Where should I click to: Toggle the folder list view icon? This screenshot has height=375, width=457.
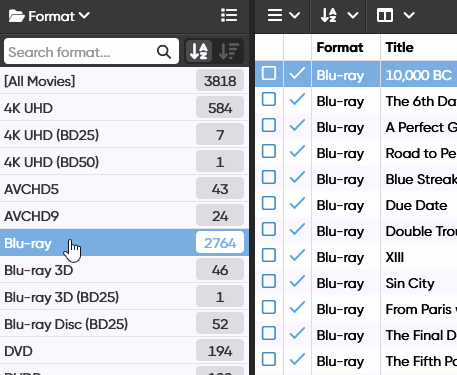pos(229,15)
